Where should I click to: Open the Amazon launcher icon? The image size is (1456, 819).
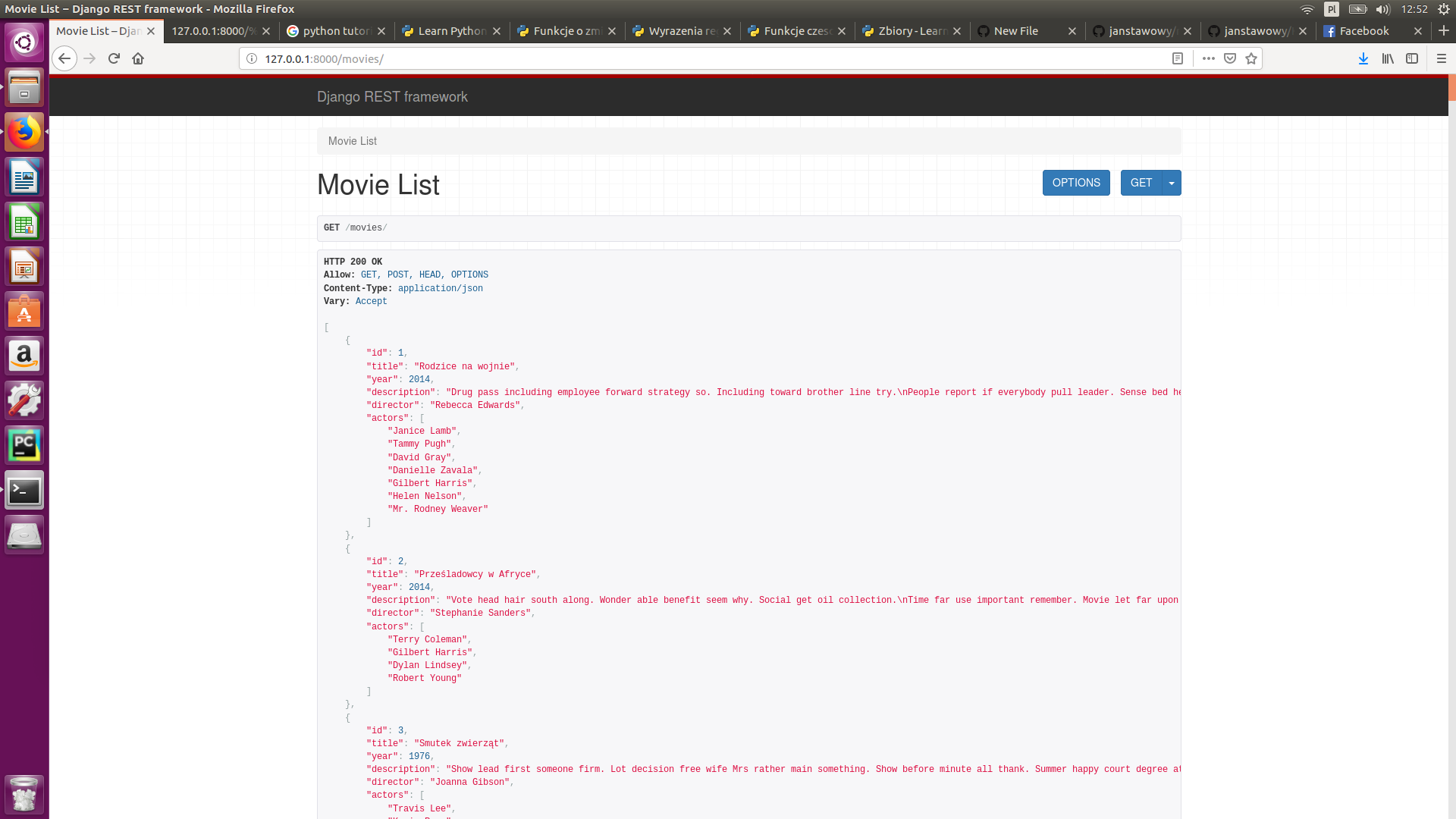click(24, 356)
